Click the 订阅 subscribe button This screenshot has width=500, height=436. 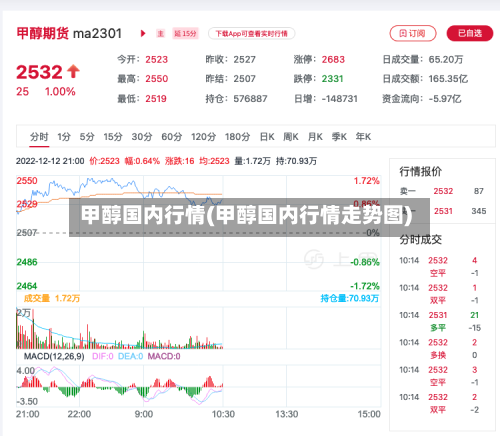[x=413, y=33]
